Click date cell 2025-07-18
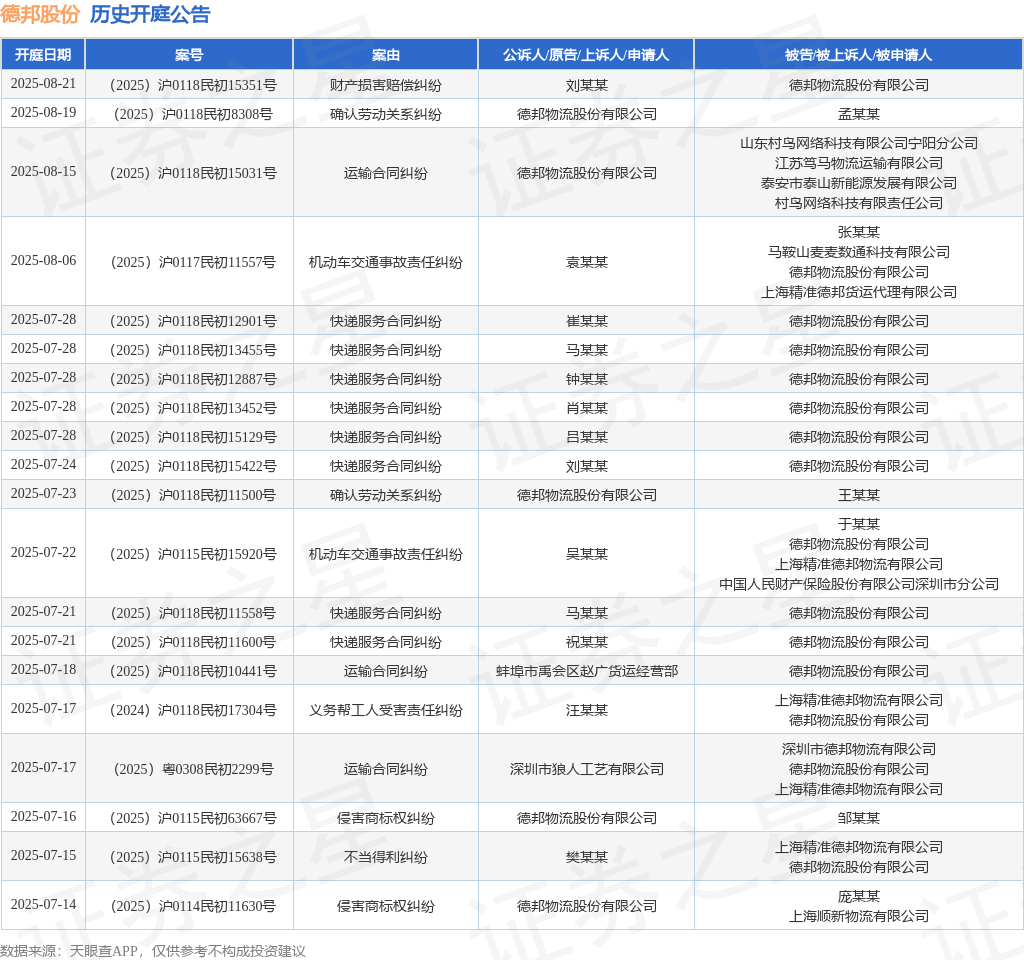Screen dimensions: 1024x960 43,669
